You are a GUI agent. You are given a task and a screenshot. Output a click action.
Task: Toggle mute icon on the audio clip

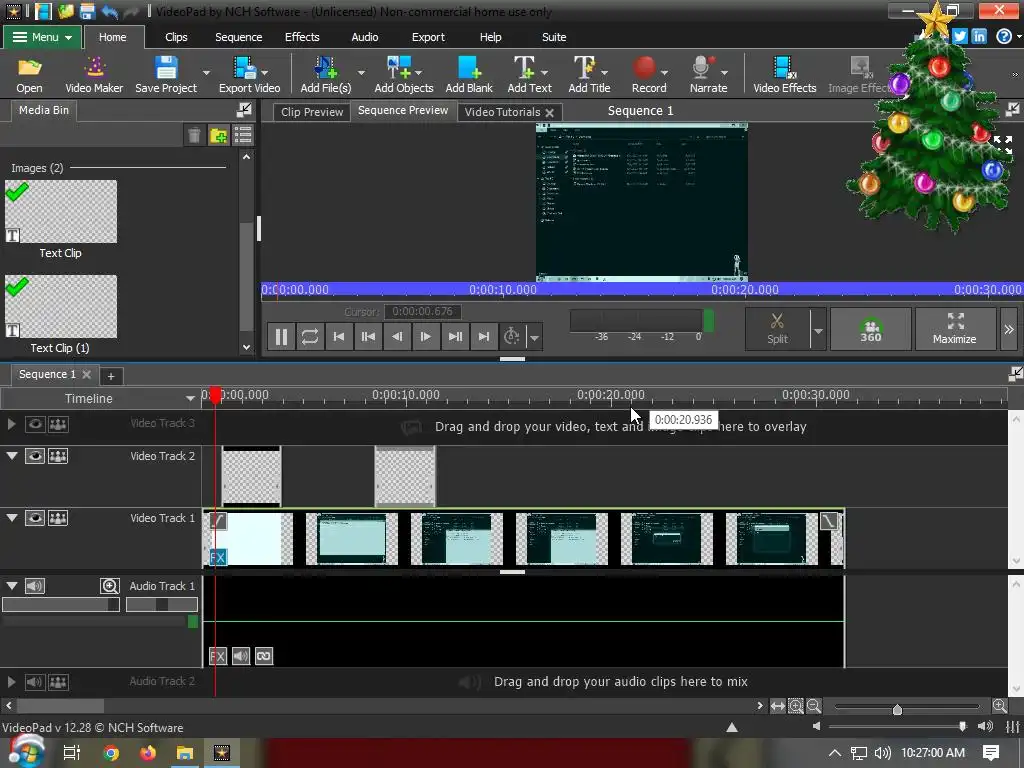coord(241,656)
